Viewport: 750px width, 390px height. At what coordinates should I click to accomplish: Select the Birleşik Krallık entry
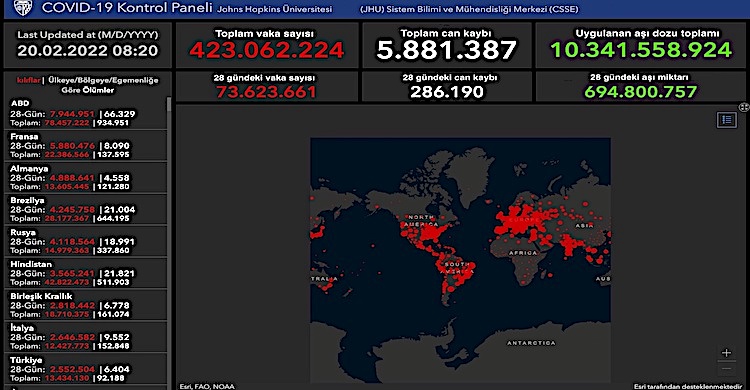click(x=86, y=305)
